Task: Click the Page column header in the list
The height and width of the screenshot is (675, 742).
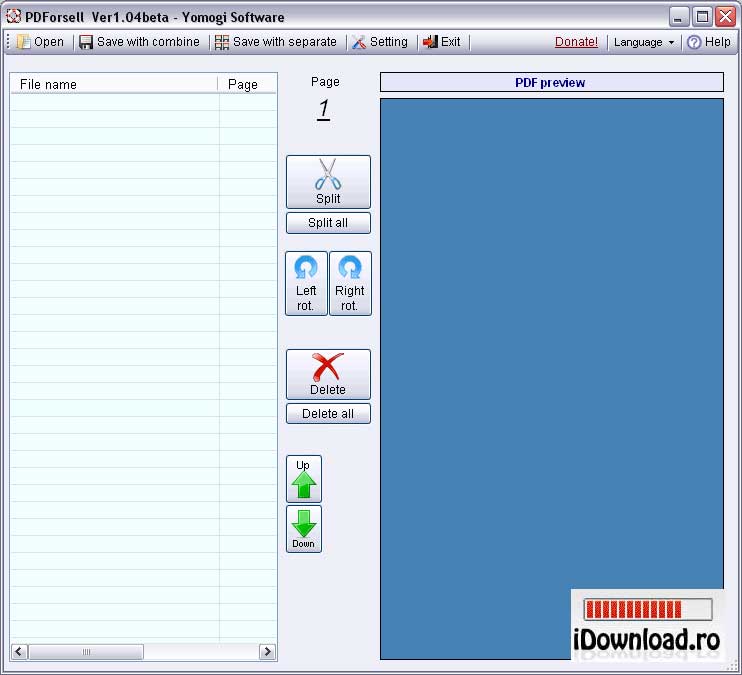Action: pos(247,84)
